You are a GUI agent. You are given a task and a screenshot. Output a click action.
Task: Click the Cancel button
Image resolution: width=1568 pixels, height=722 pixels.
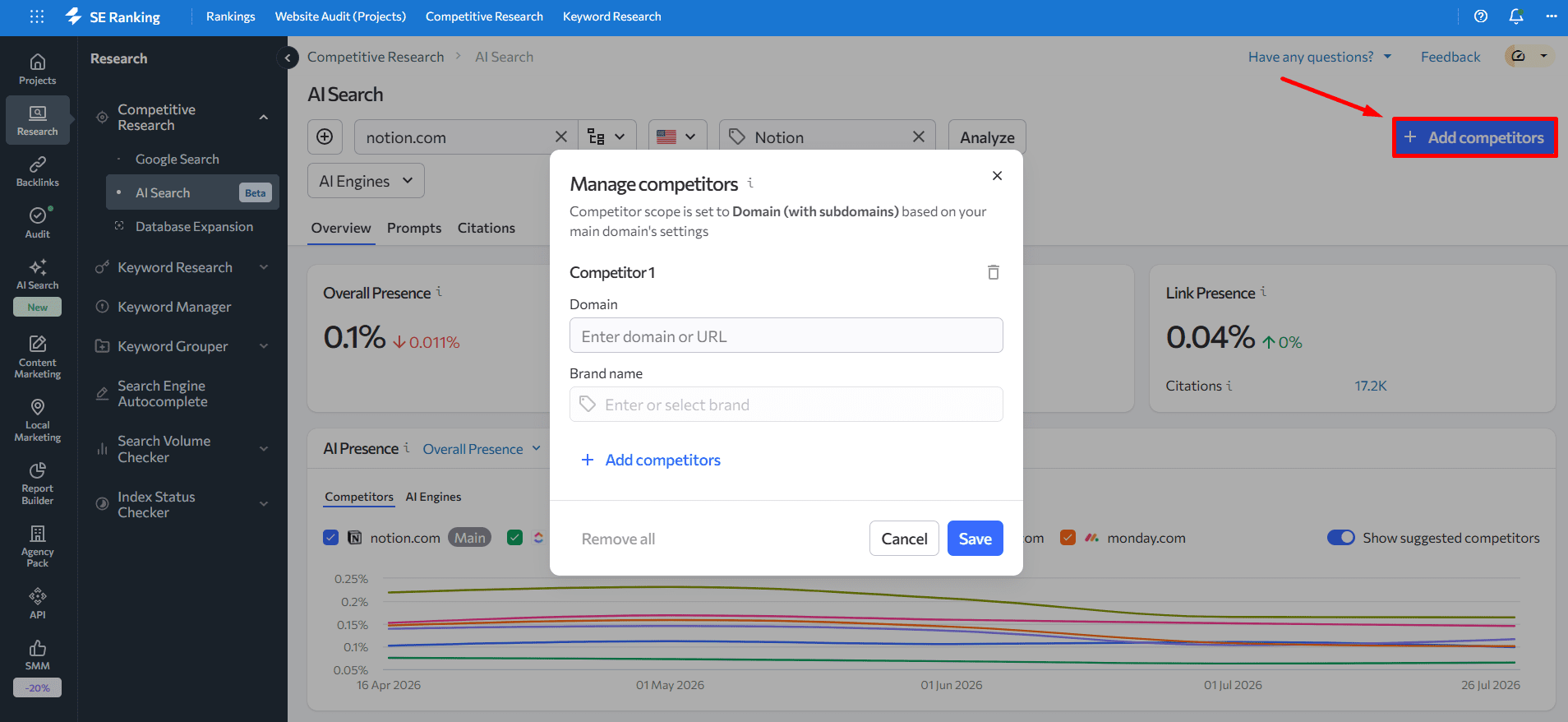(x=904, y=539)
